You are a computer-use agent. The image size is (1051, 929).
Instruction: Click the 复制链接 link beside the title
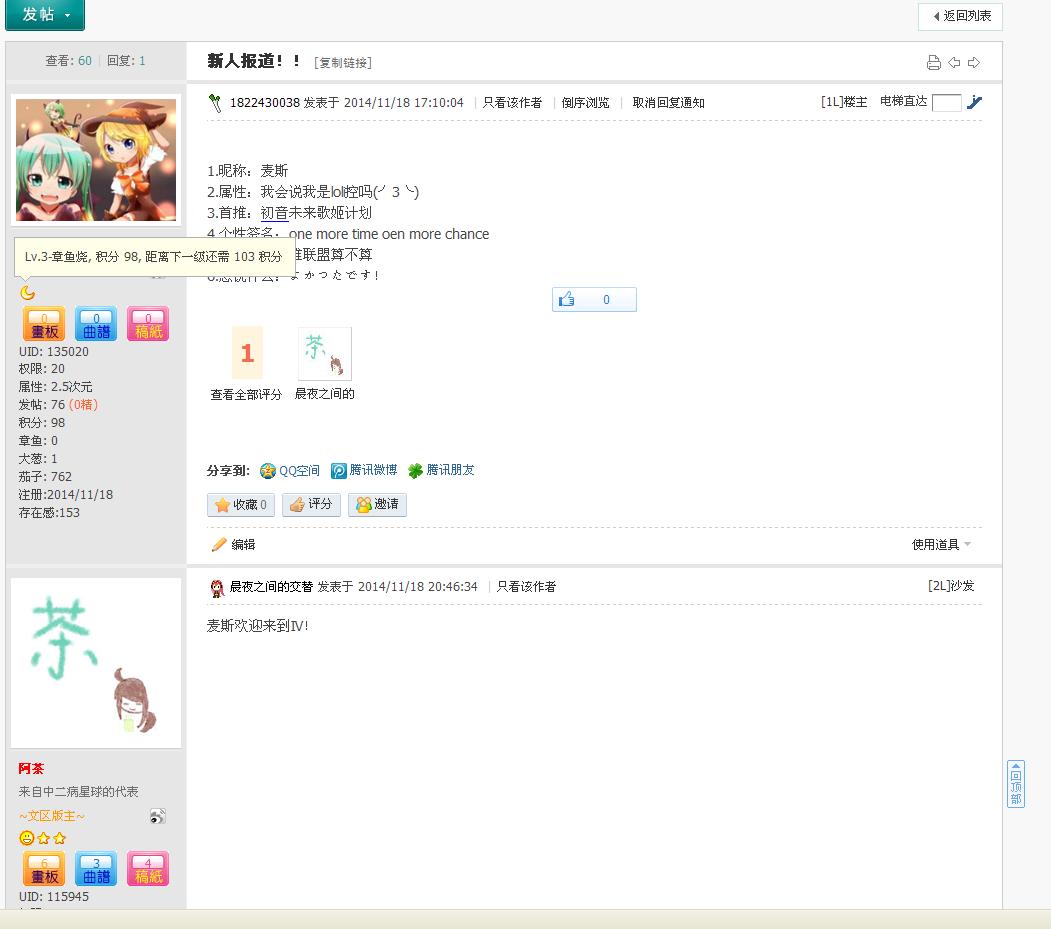click(343, 63)
